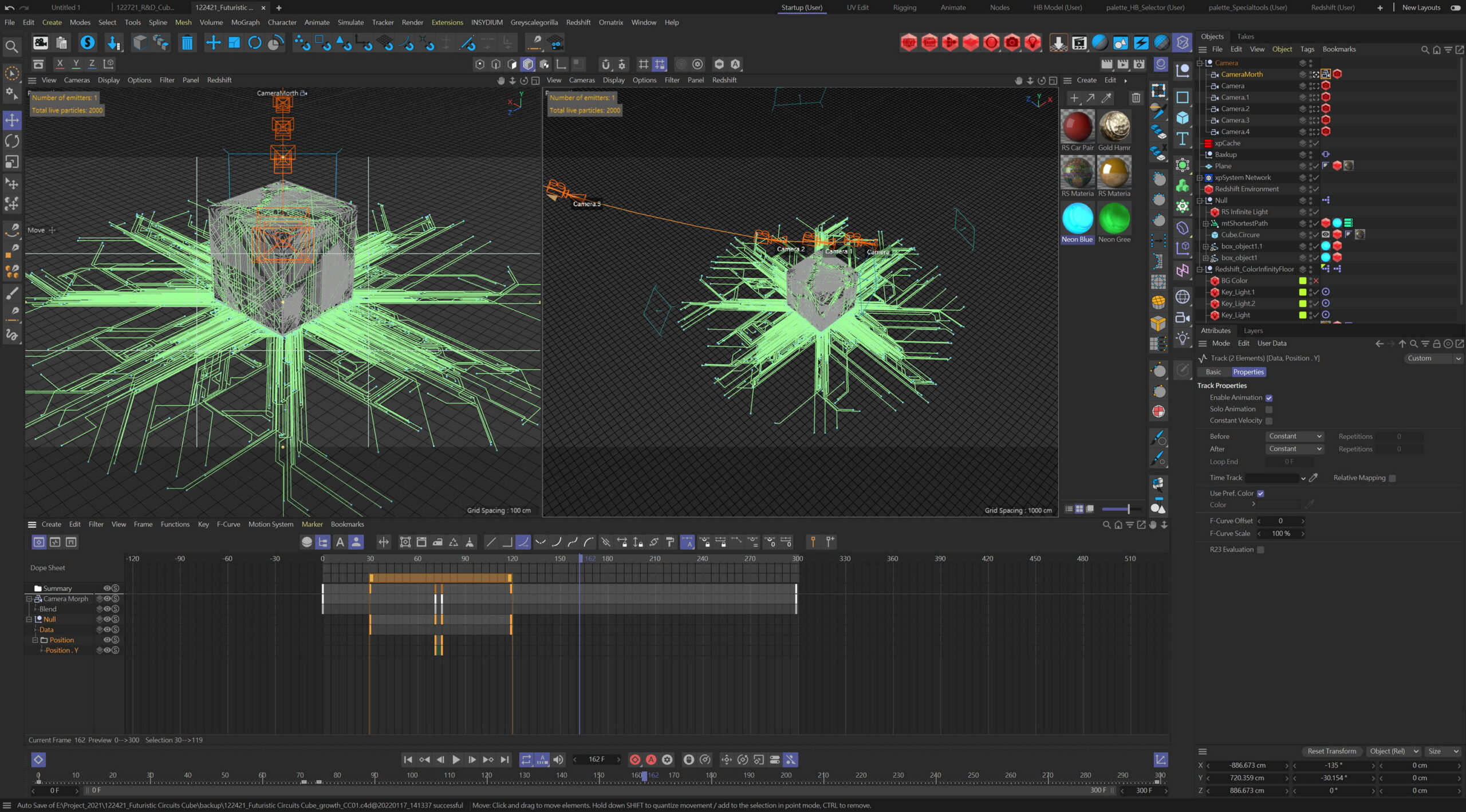
Task: Click the Record Active Objects button
Action: [x=635, y=759]
